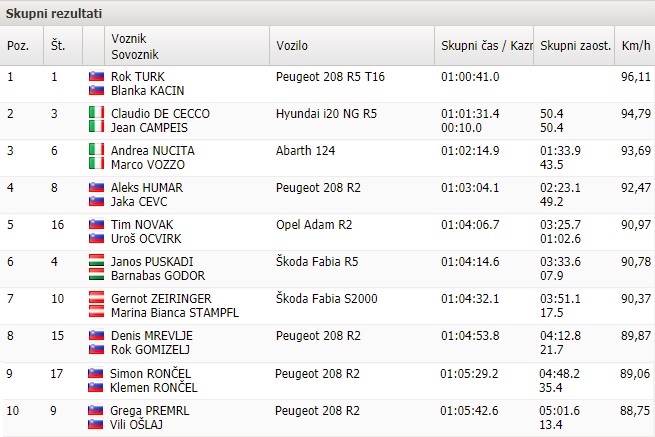Sort by the Km/h column header

pyautogui.click(x=635, y=46)
